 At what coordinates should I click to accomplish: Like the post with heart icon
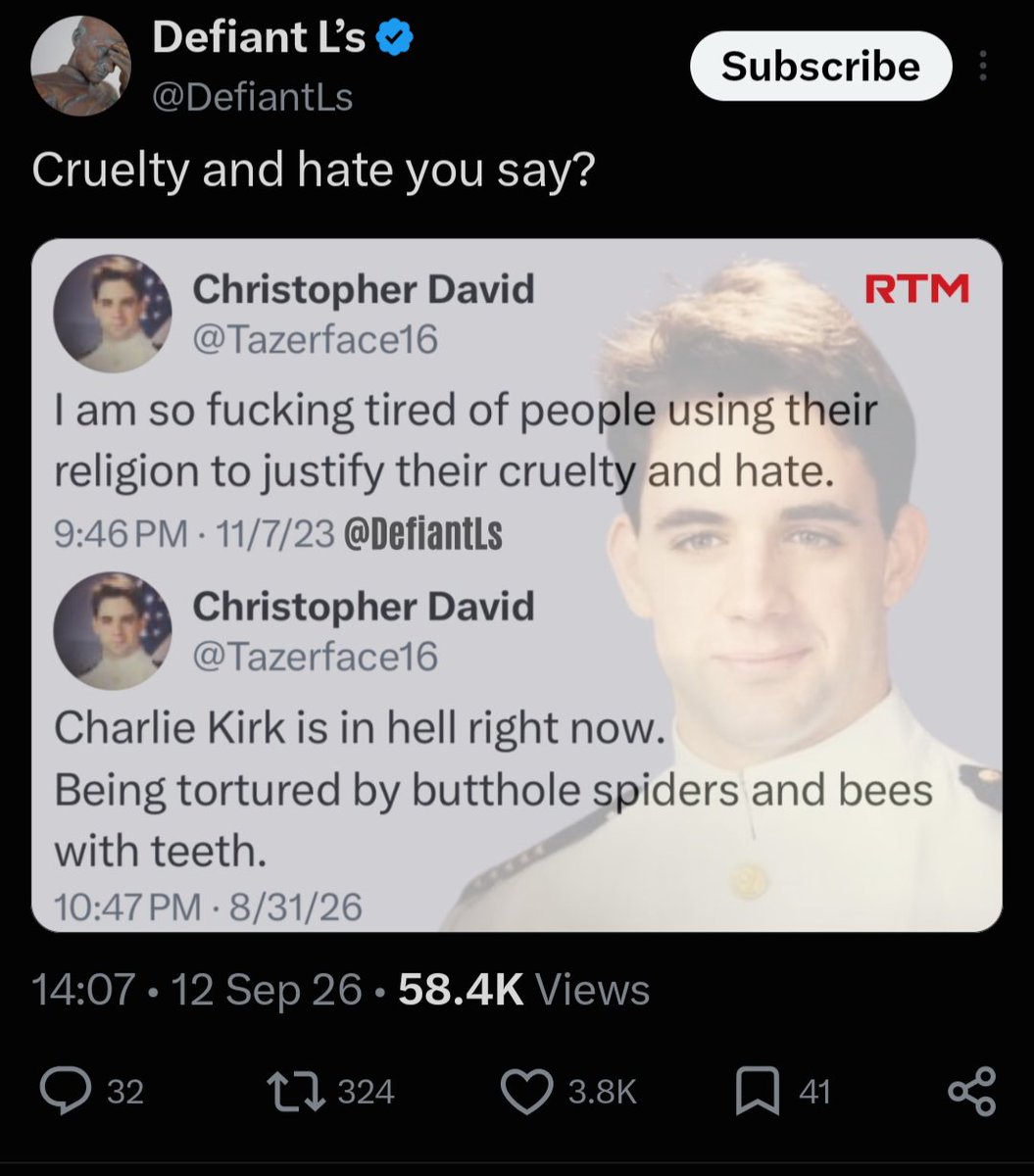pyautogui.click(x=528, y=1091)
